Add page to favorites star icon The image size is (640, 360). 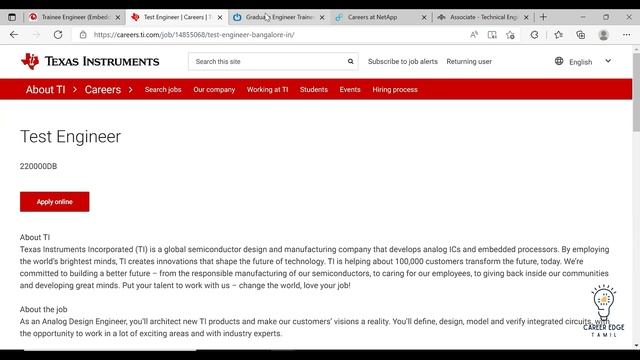point(510,35)
